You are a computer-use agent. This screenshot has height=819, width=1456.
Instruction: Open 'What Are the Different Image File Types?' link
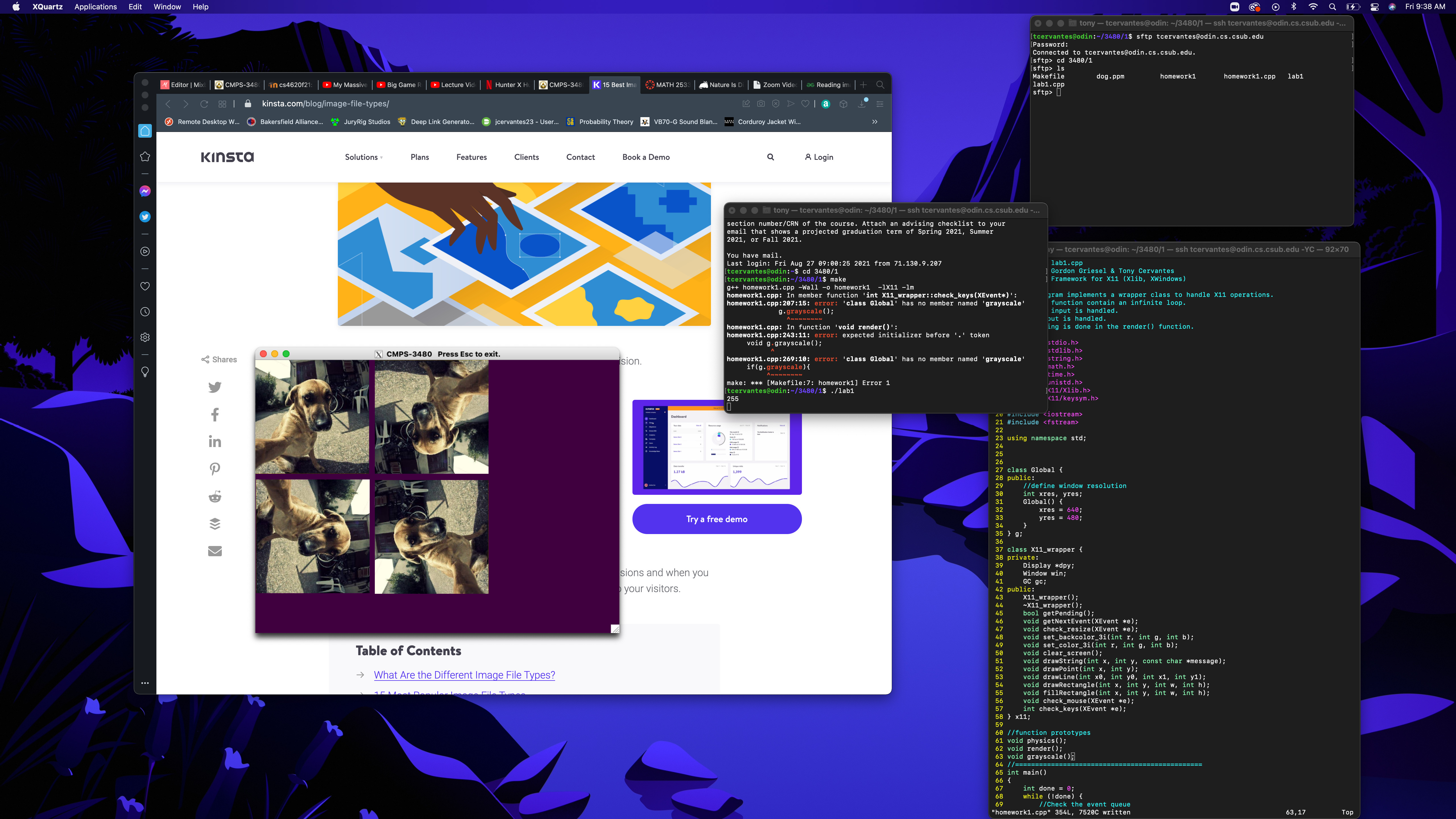pos(464,675)
